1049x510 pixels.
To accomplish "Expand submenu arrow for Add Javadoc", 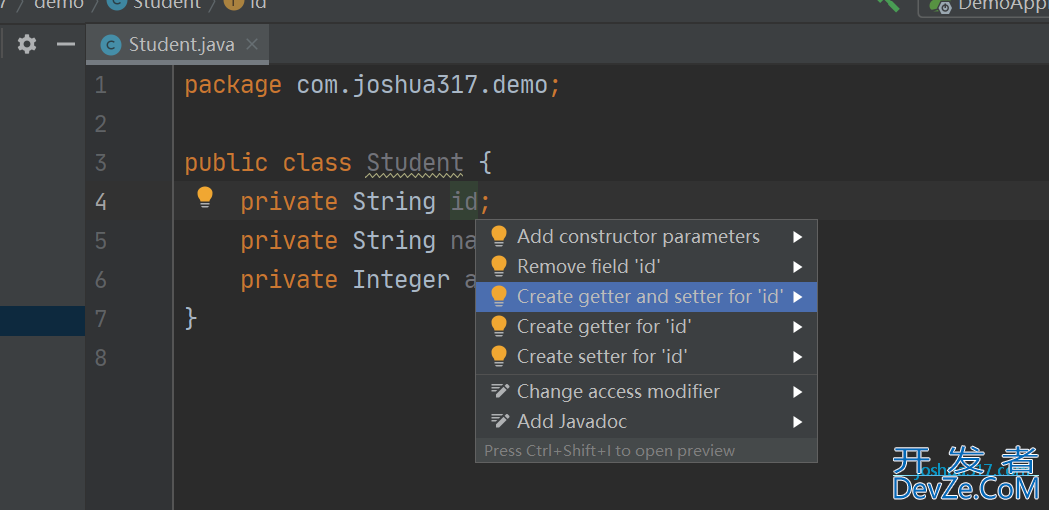I will click(797, 422).
